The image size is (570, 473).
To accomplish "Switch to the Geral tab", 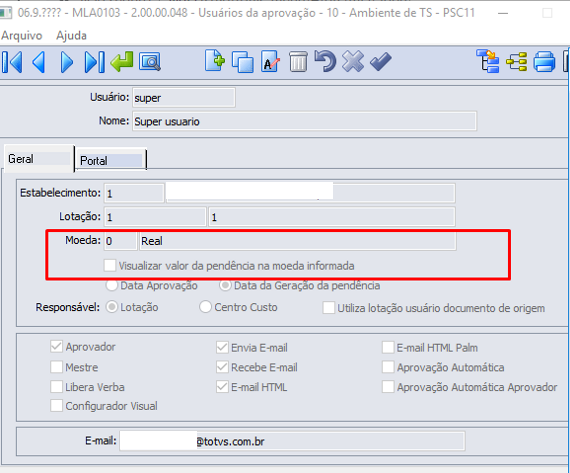I will [x=39, y=159].
